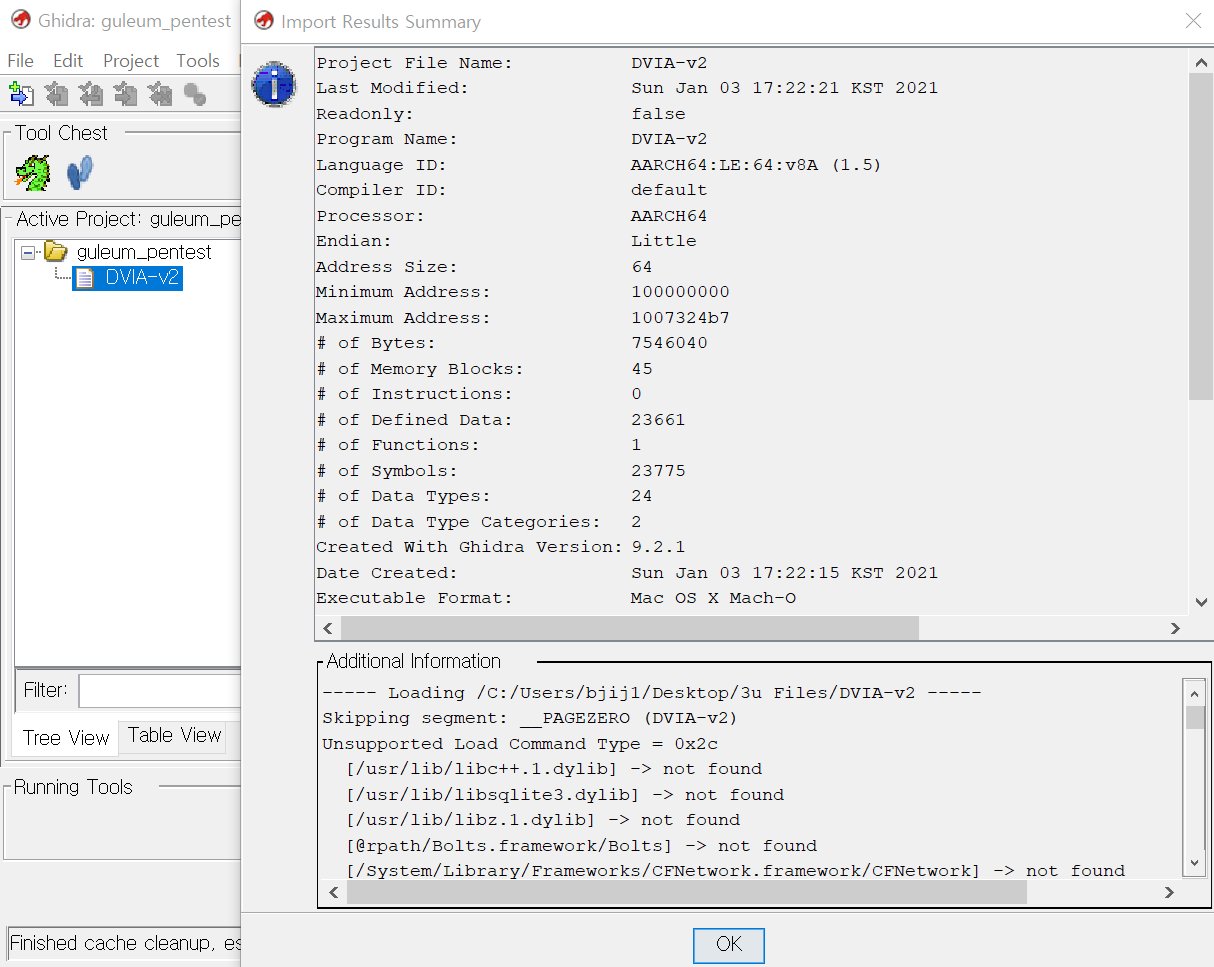1214x967 pixels.
Task: Click the grayed Check In toolbar icon
Action: [125, 94]
